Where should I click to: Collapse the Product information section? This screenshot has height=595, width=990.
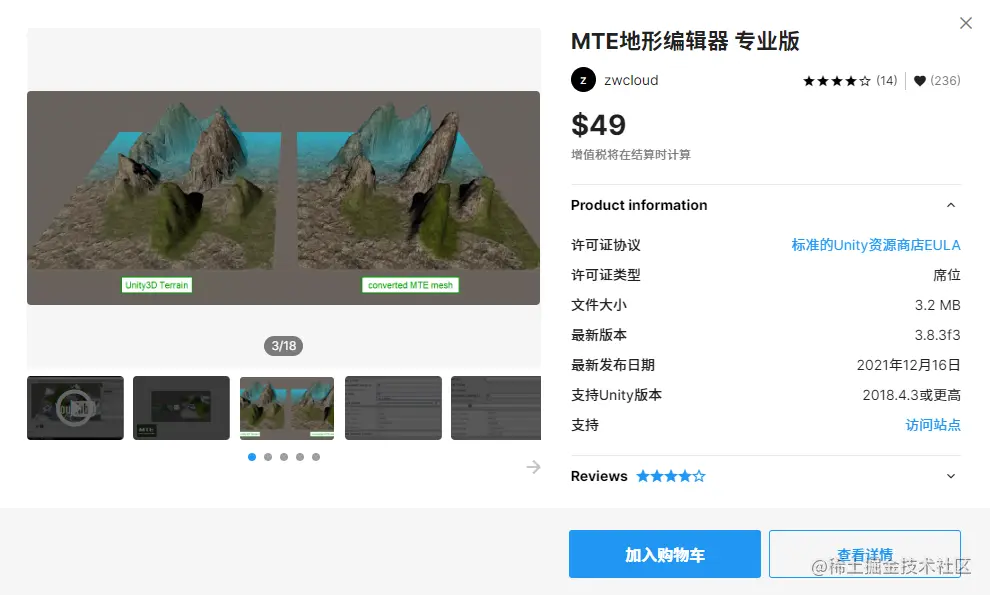click(951, 205)
